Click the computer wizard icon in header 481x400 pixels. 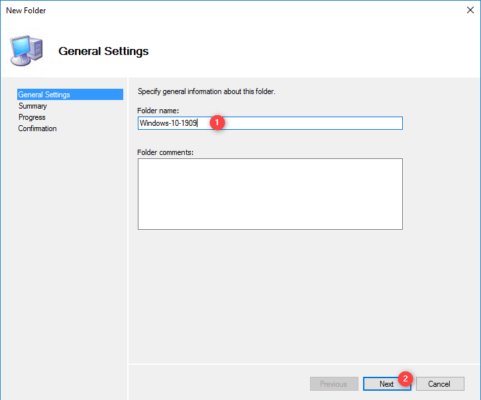27,51
